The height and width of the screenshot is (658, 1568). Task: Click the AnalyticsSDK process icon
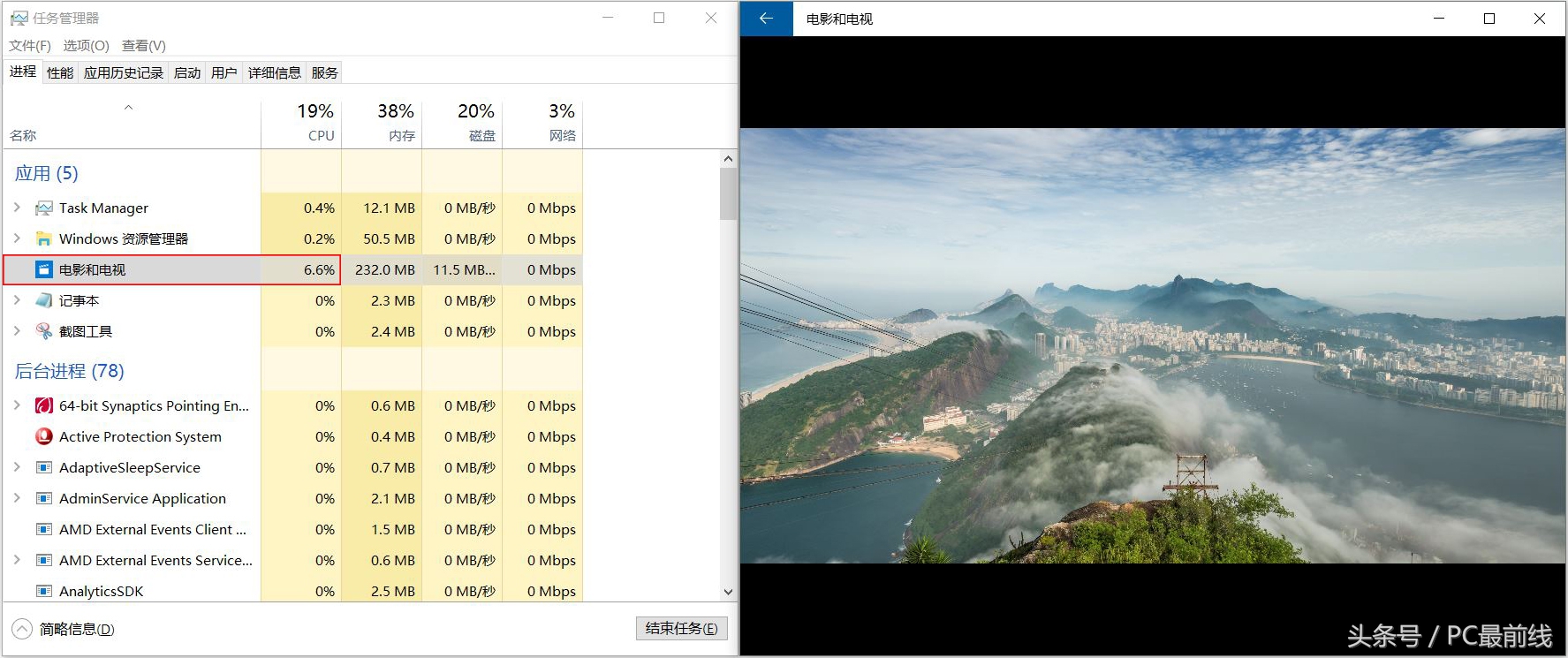(44, 592)
